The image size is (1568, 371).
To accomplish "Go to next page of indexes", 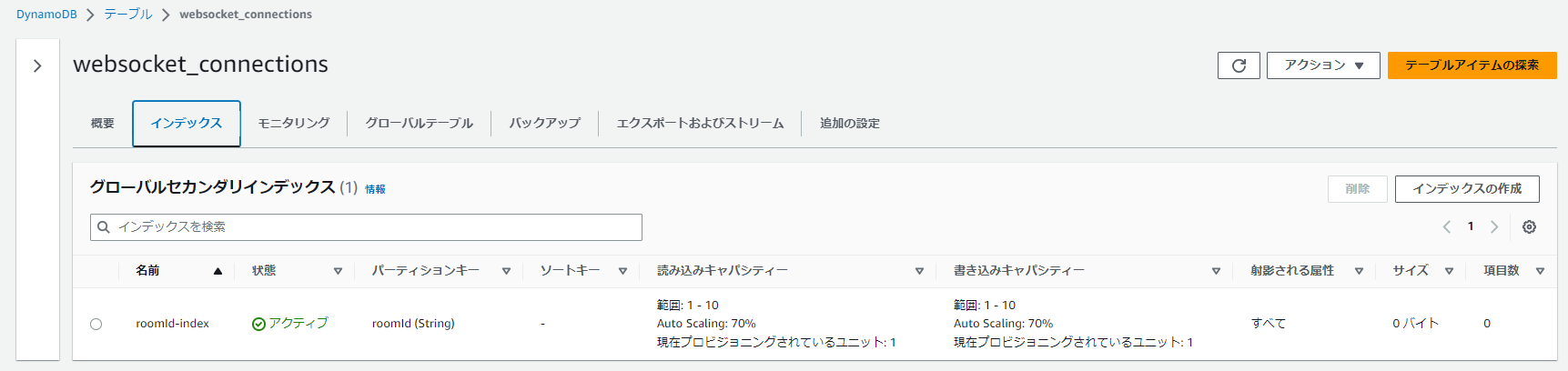I will click(x=1493, y=227).
